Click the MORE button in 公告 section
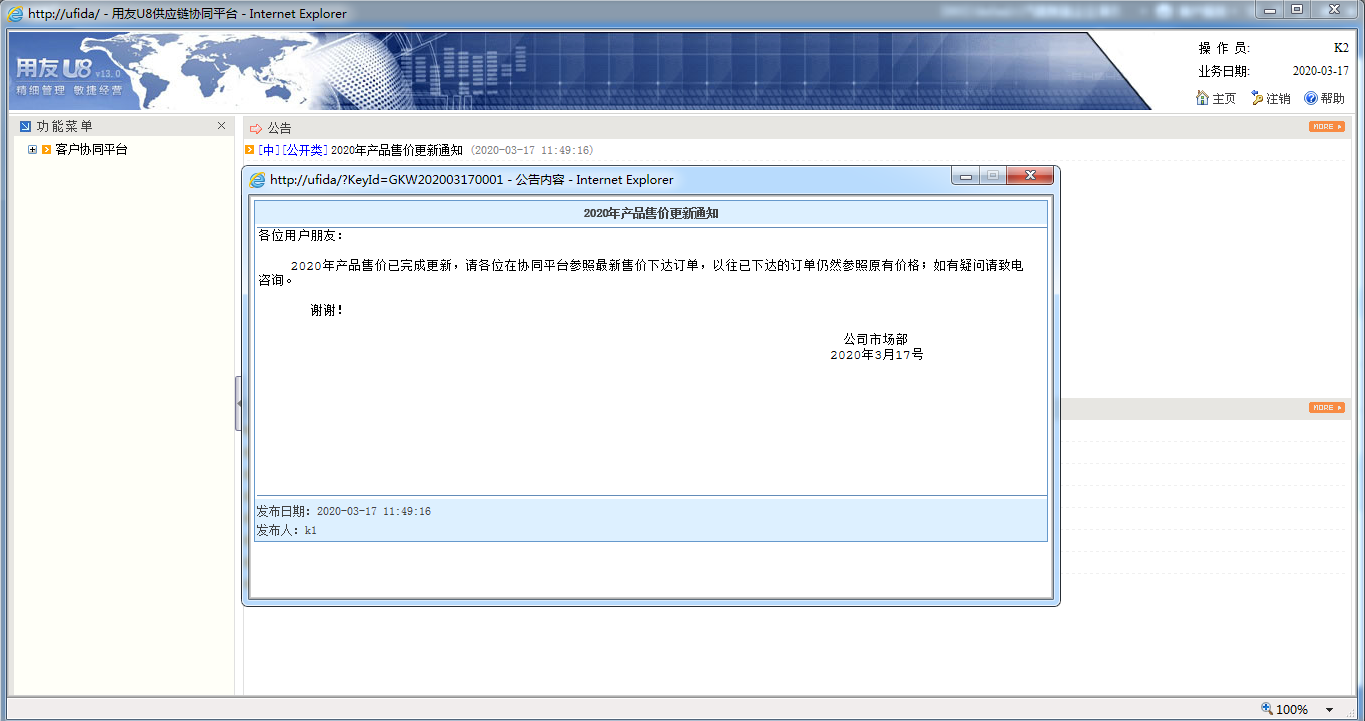This screenshot has width=1365, height=721. pos(1326,127)
